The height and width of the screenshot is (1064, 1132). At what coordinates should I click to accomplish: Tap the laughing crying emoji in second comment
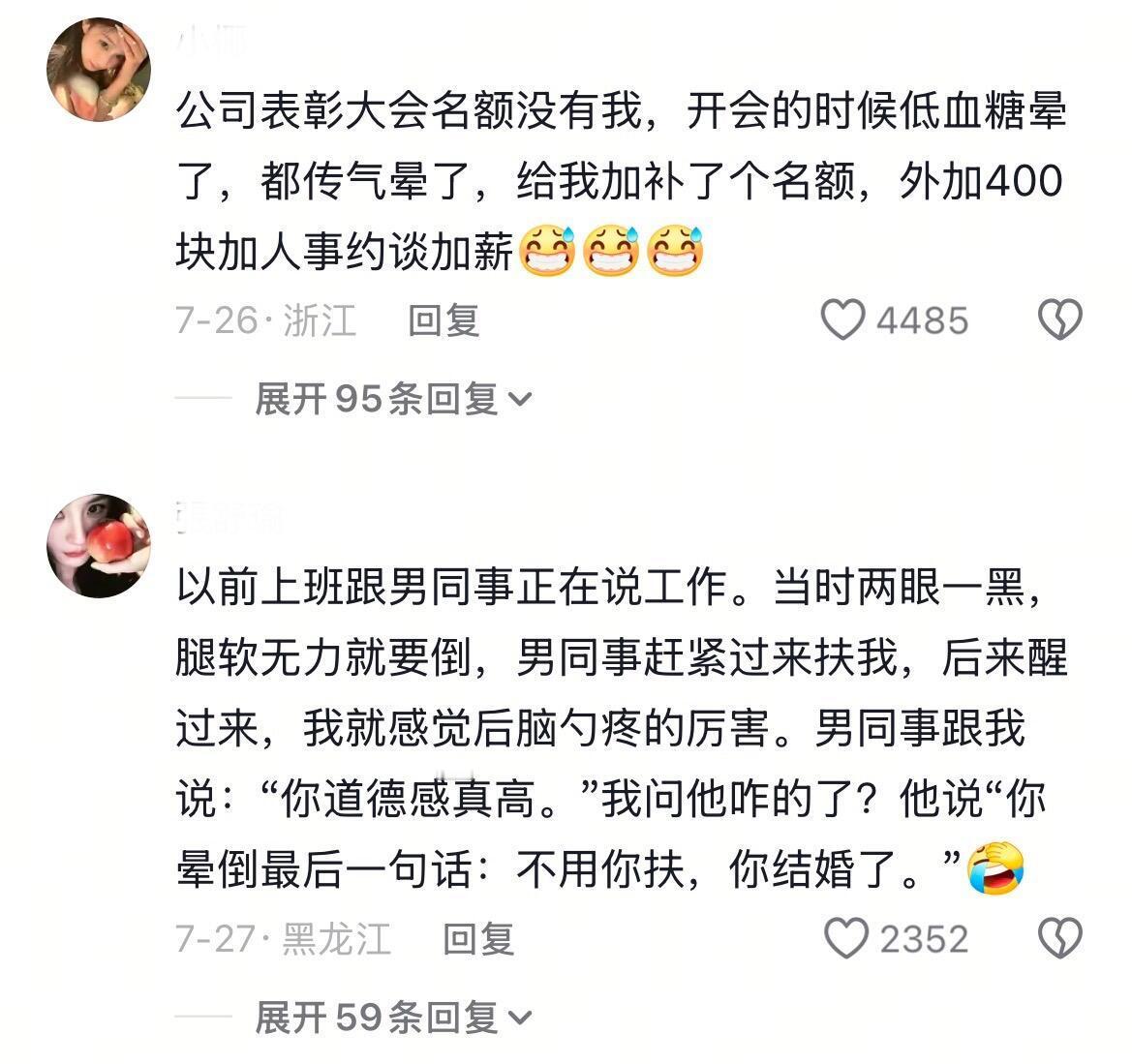[x=995, y=868]
